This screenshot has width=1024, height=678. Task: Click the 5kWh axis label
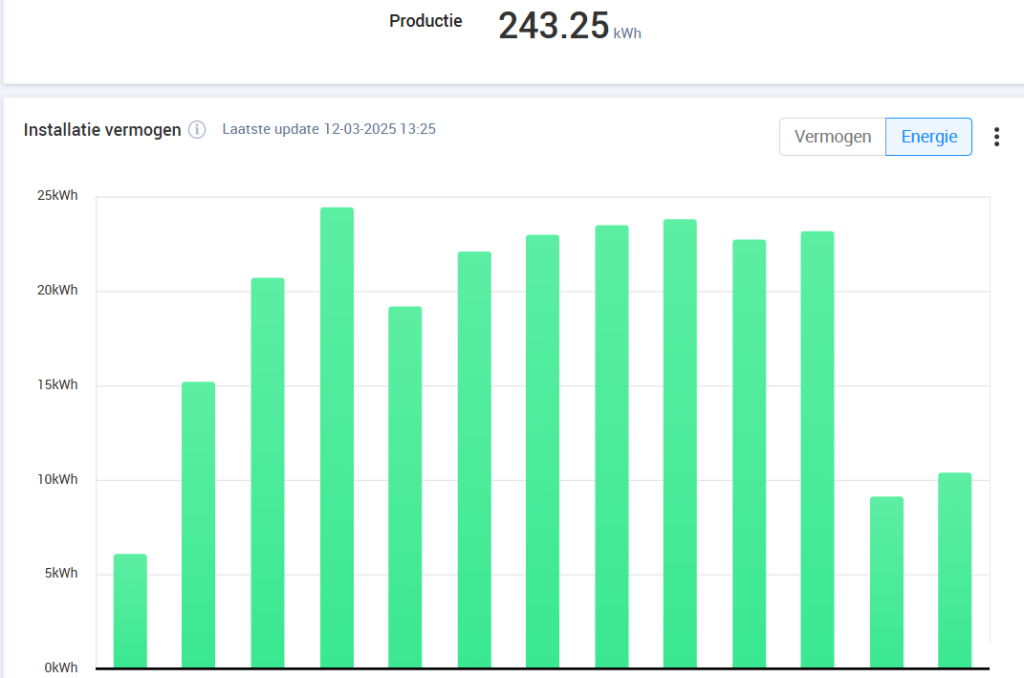(x=61, y=573)
